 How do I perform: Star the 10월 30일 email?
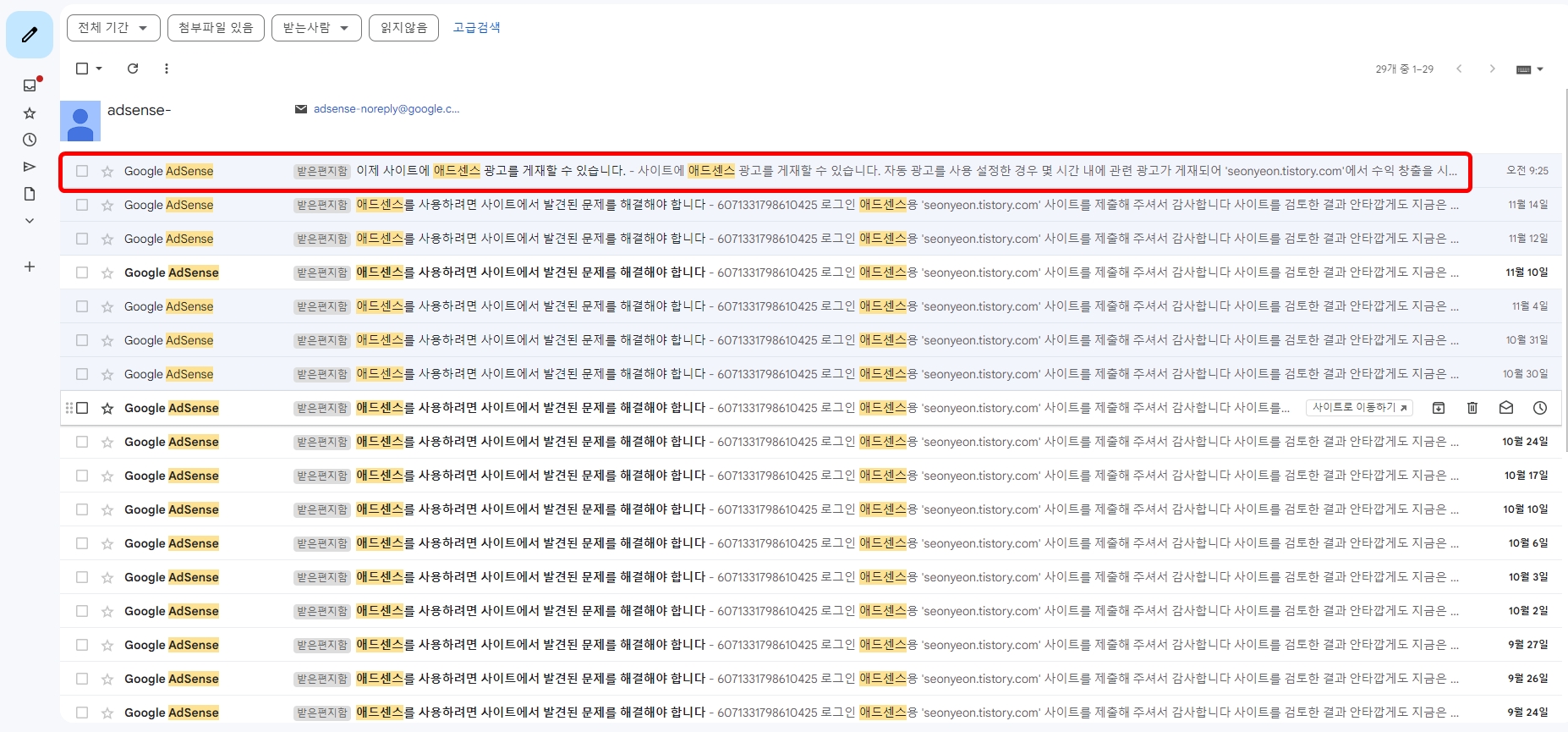pyautogui.click(x=107, y=374)
